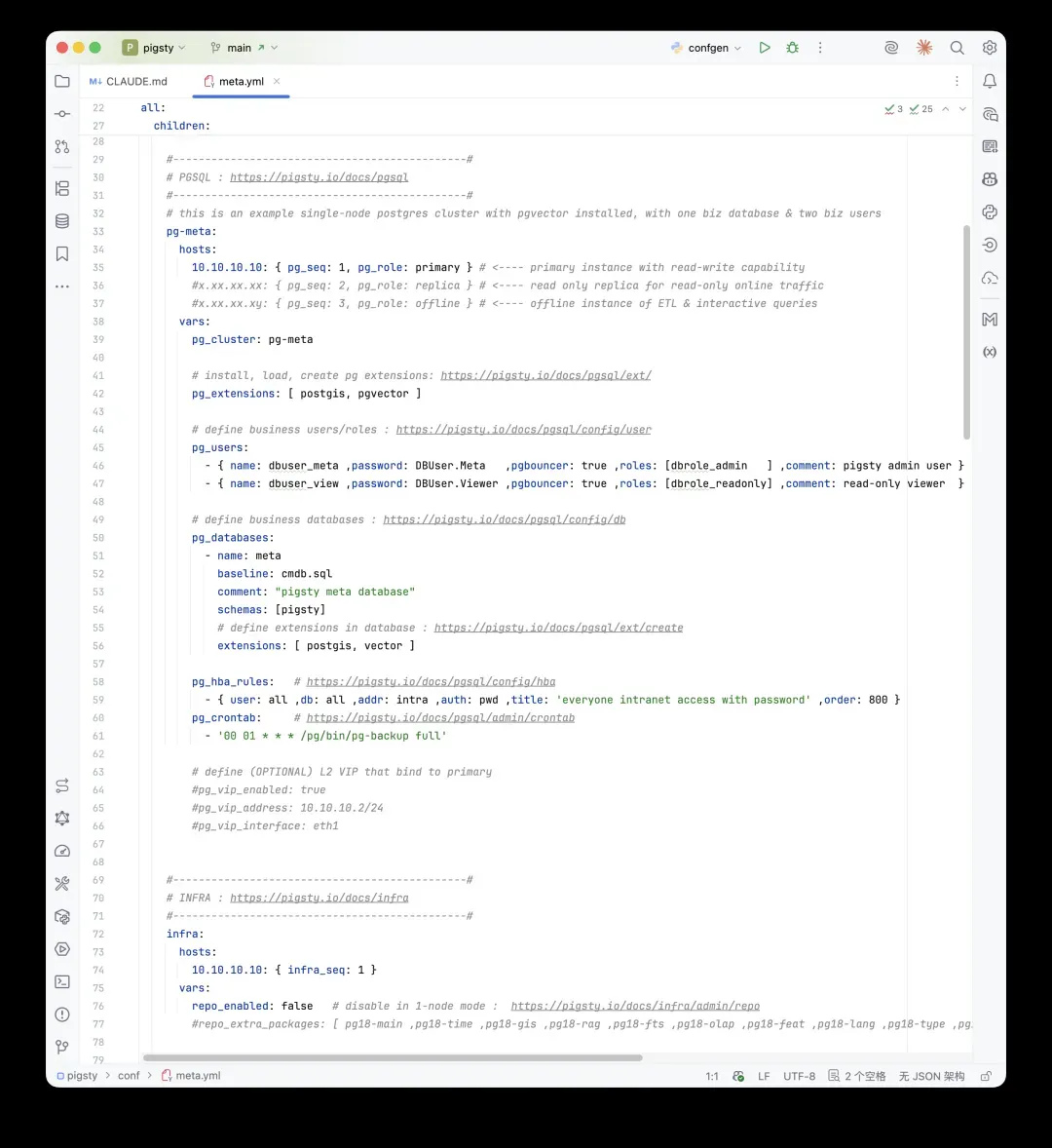Image resolution: width=1052 pixels, height=1148 pixels.
Task: Jump to next highlighted problem arrow
Action: click(x=962, y=109)
